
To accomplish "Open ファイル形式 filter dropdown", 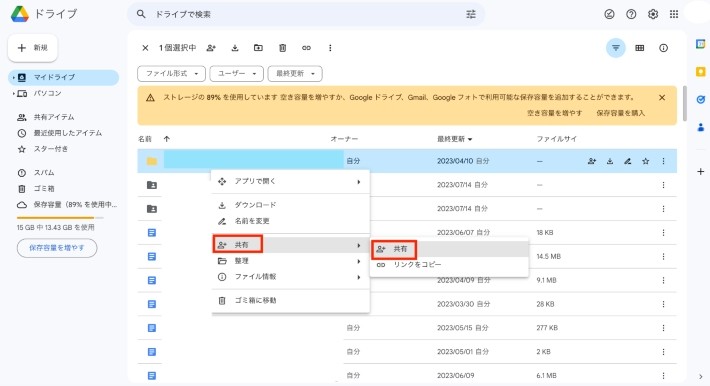I will (172, 73).
